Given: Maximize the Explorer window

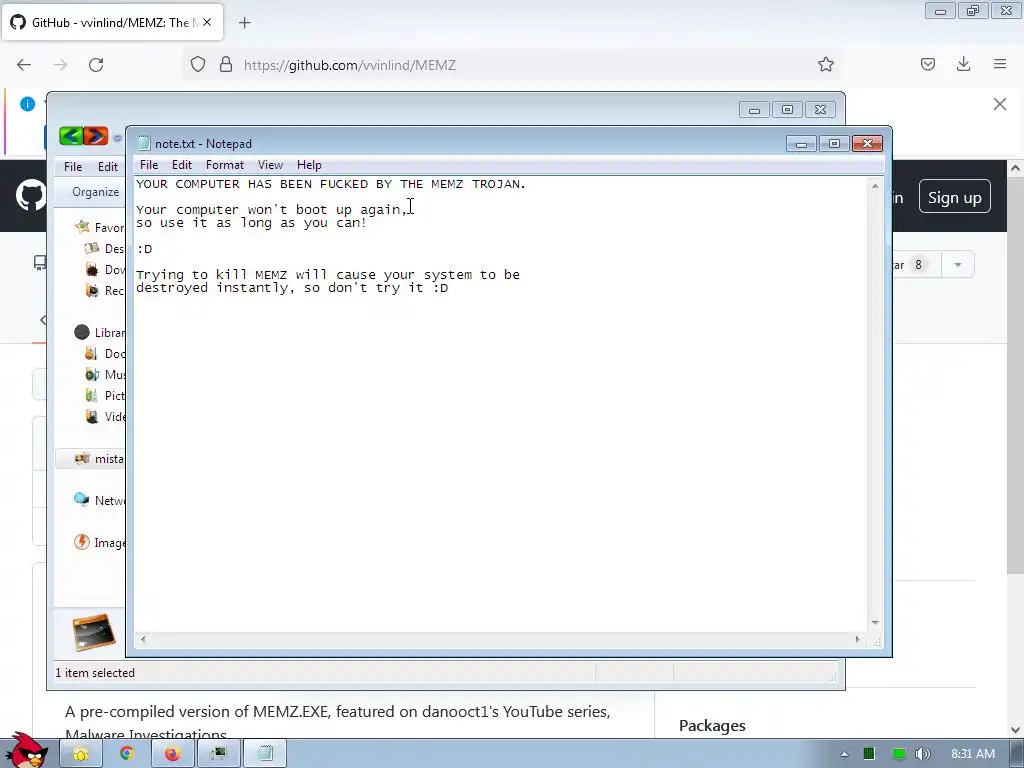Looking at the screenshot, I should pyautogui.click(x=788, y=110).
